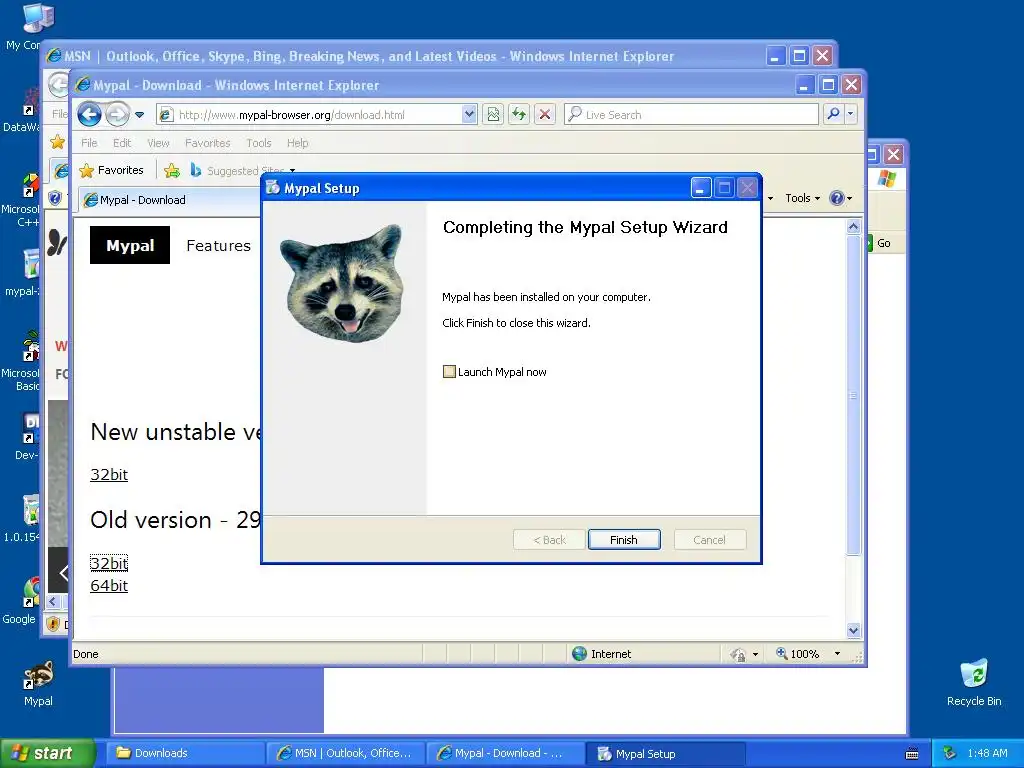
Task: Click Internet zone globe in status bar
Action: pos(579,654)
